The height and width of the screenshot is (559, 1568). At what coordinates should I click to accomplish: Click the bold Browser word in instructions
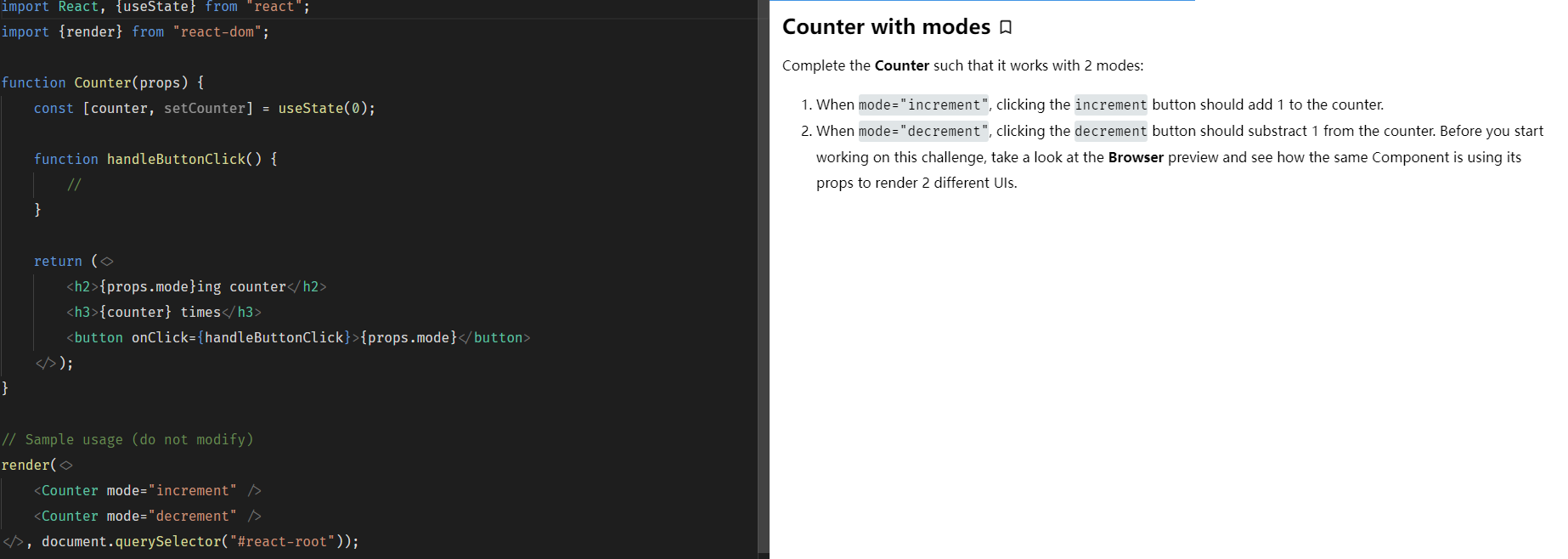1135,157
